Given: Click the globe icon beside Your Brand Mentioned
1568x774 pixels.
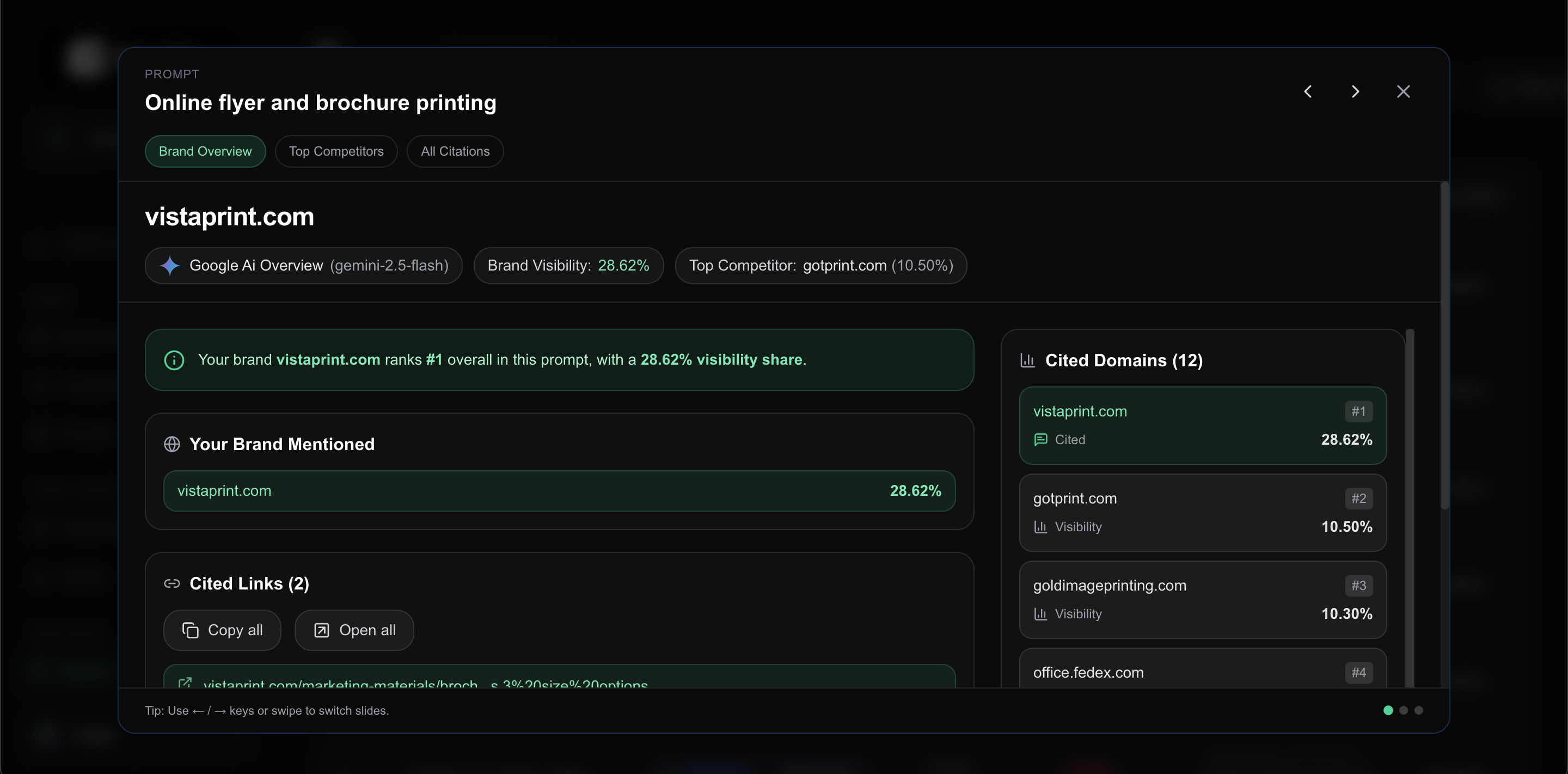Looking at the screenshot, I should click(x=172, y=444).
